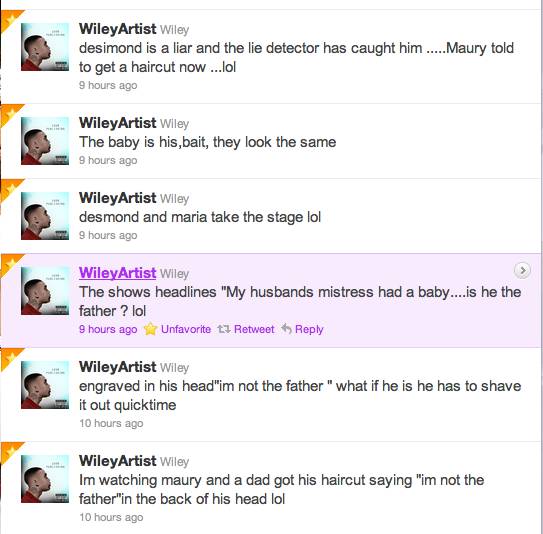
Task: Open the purple '9 hours ago' timestamp
Action: (x=108, y=329)
